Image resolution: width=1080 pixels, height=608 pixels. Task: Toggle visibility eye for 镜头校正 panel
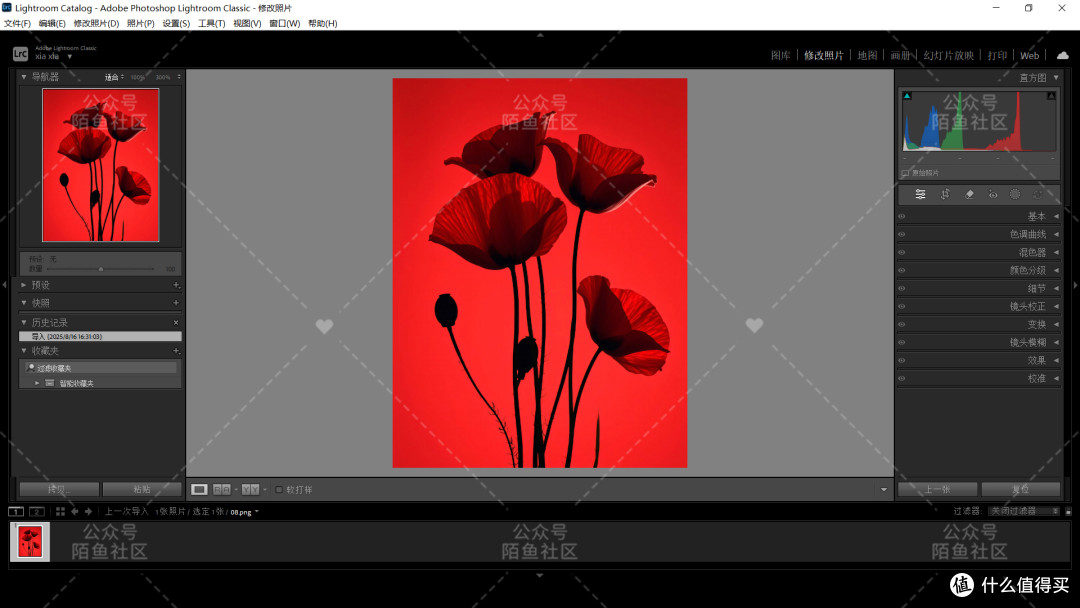click(902, 306)
